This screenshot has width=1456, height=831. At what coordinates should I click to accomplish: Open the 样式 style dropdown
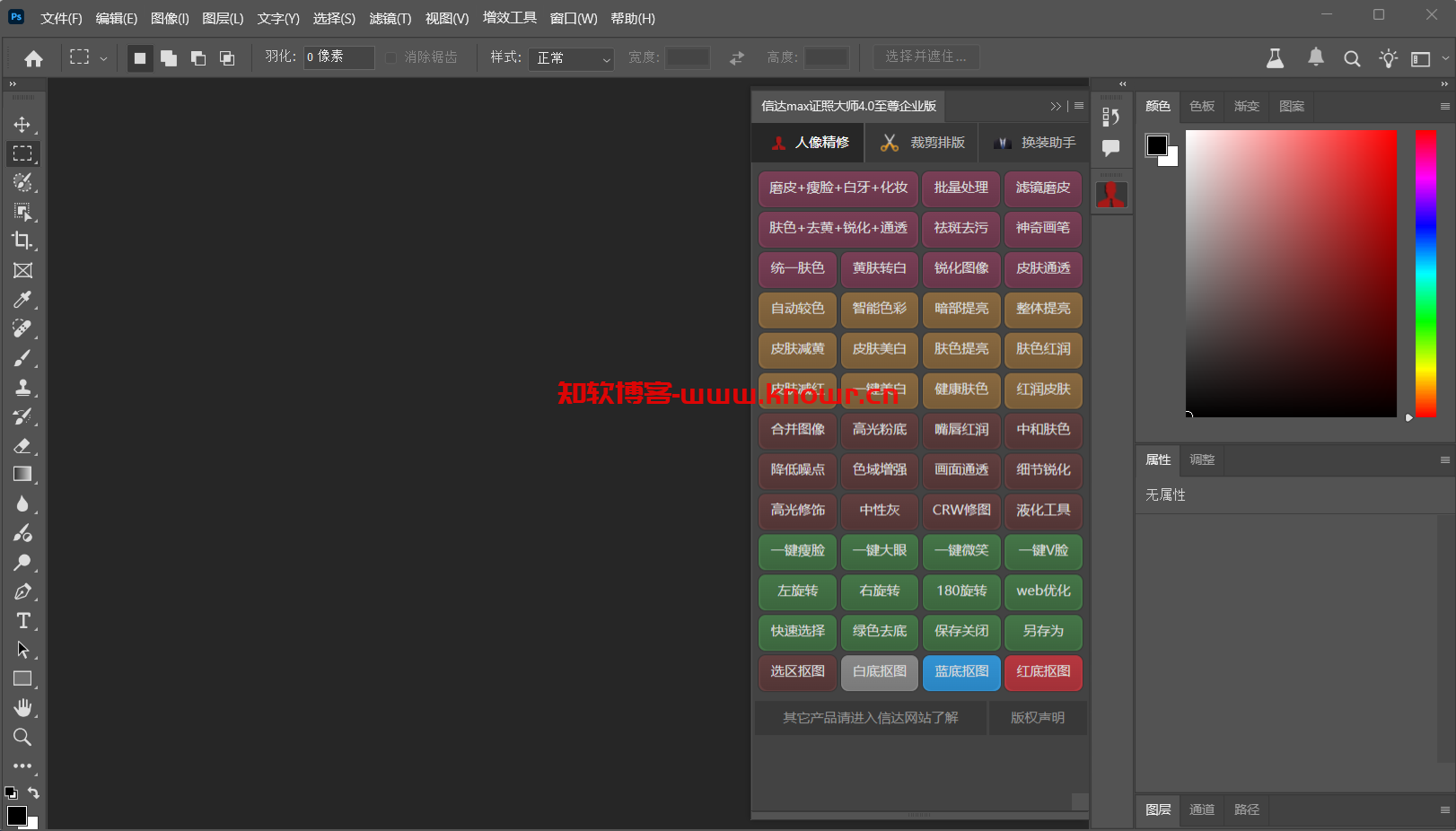click(571, 58)
